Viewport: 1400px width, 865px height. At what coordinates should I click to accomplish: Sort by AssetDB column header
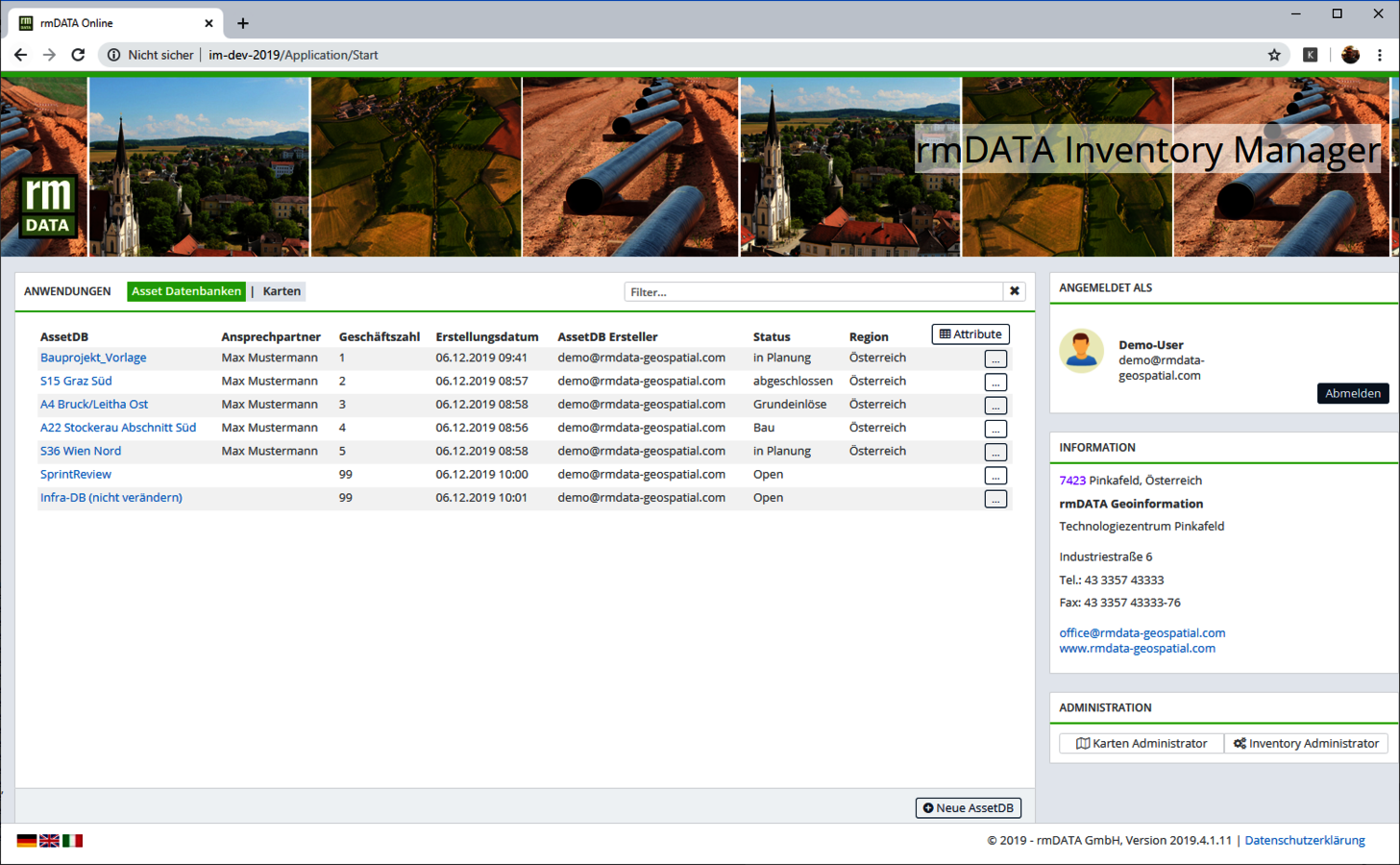[x=64, y=336]
